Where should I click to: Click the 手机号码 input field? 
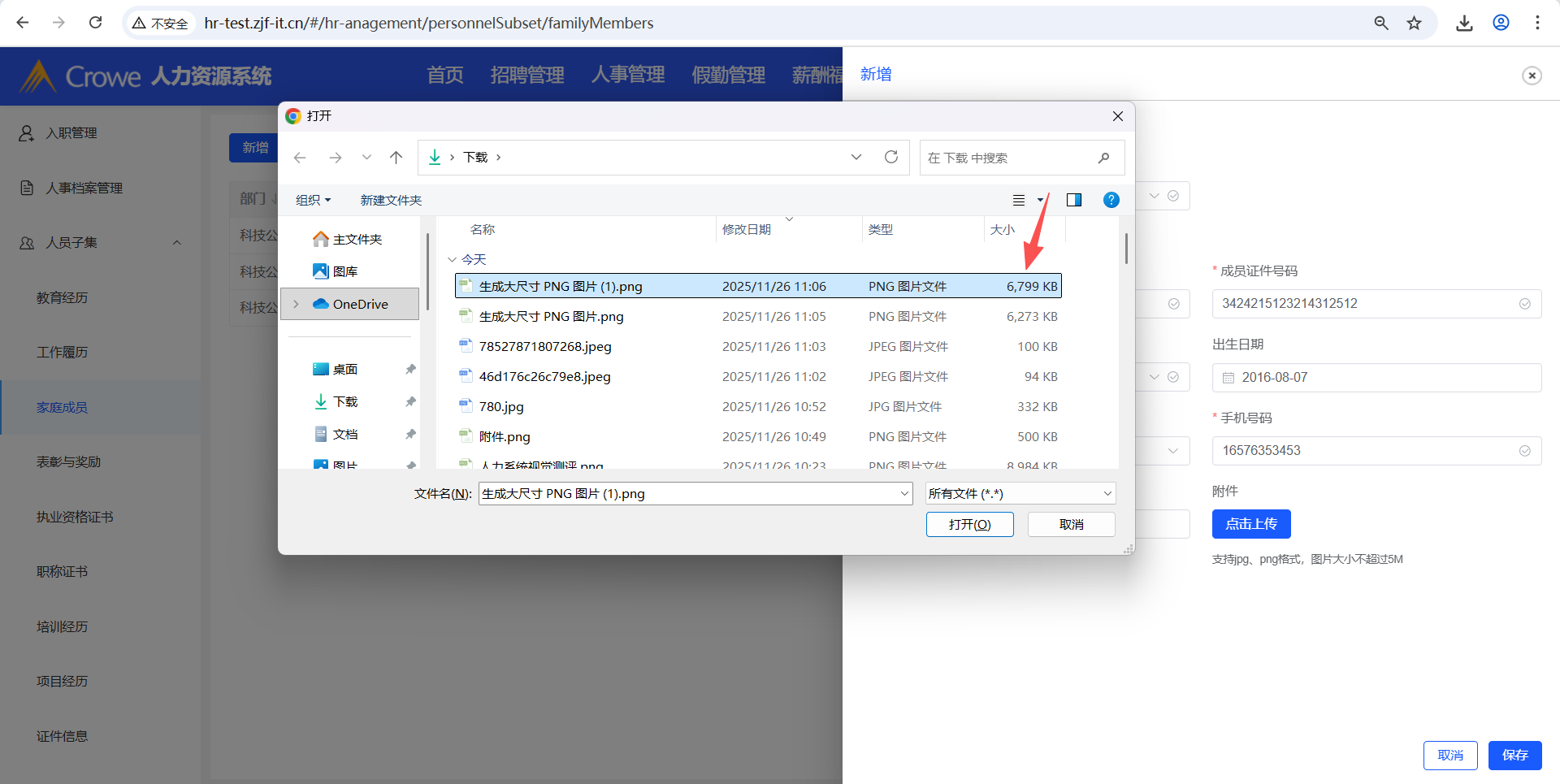(x=1376, y=451)
